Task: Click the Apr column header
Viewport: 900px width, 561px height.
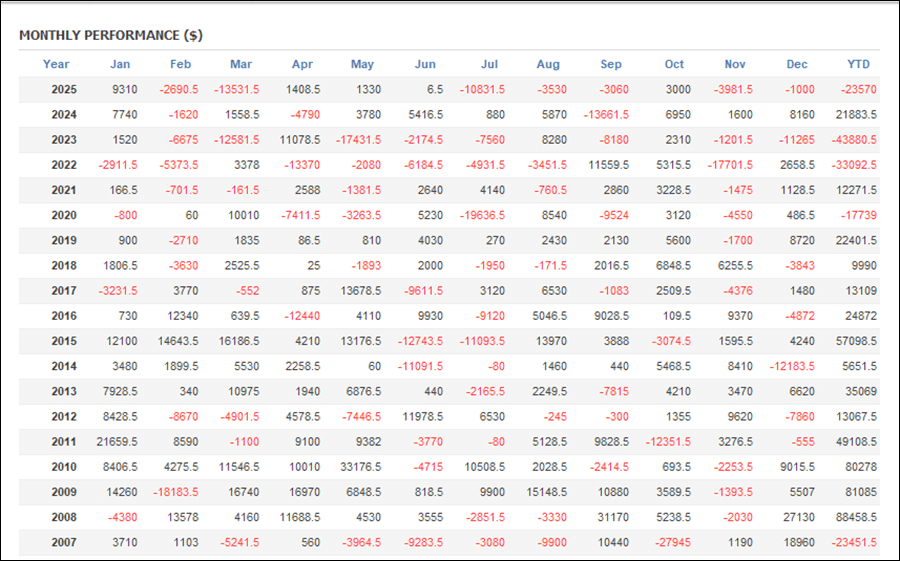Action: pyautogui.click(x=302, y=64)
